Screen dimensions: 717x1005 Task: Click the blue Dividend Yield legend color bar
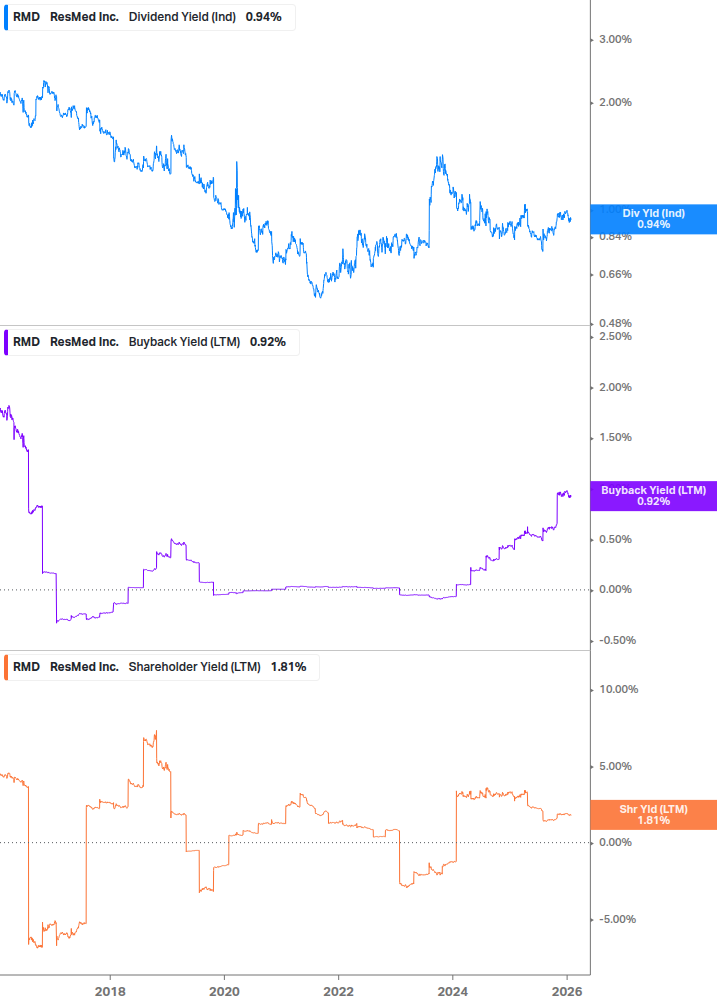coord(6,17)
